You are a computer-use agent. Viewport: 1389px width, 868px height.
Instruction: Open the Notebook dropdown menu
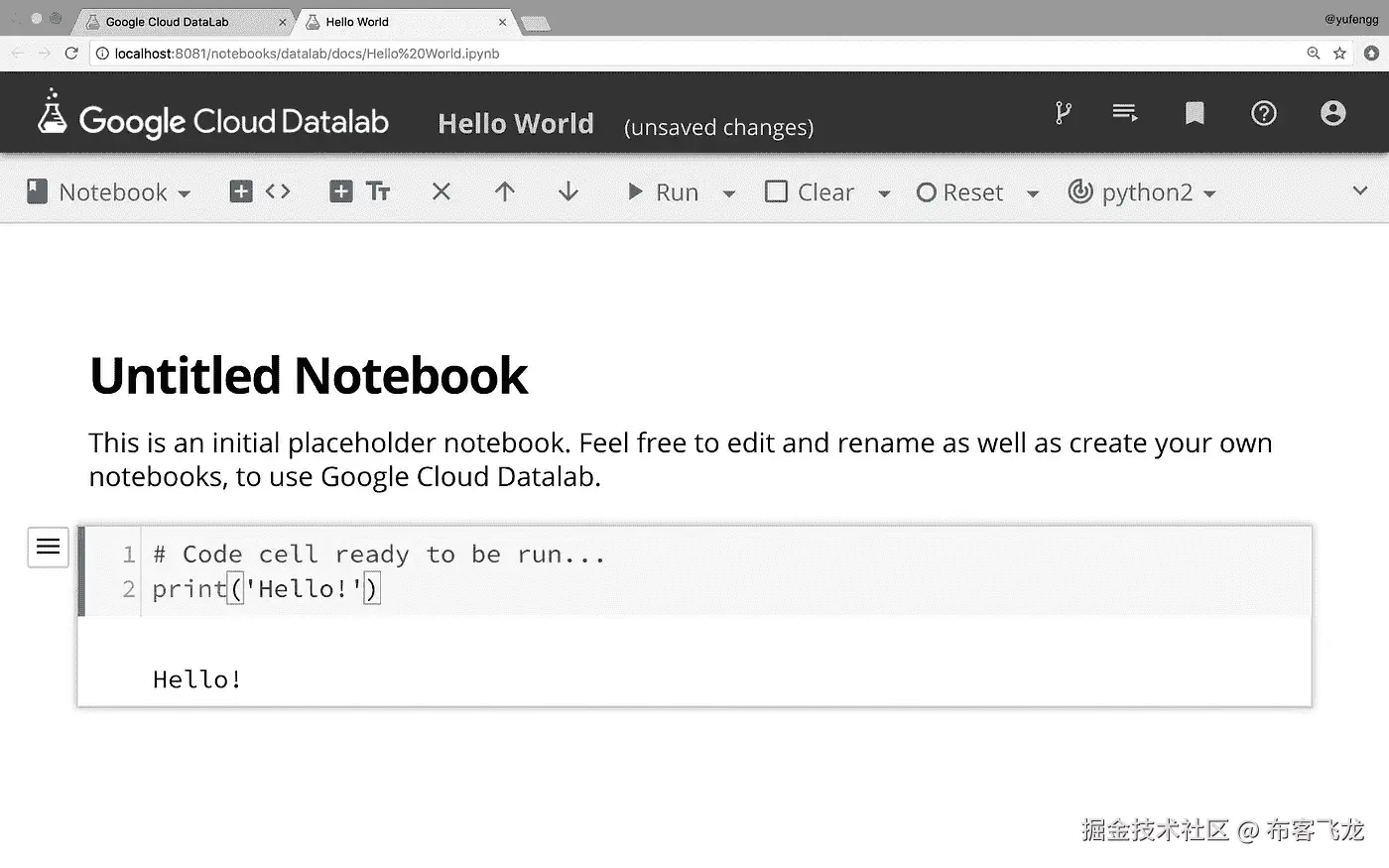click(108, 192)
